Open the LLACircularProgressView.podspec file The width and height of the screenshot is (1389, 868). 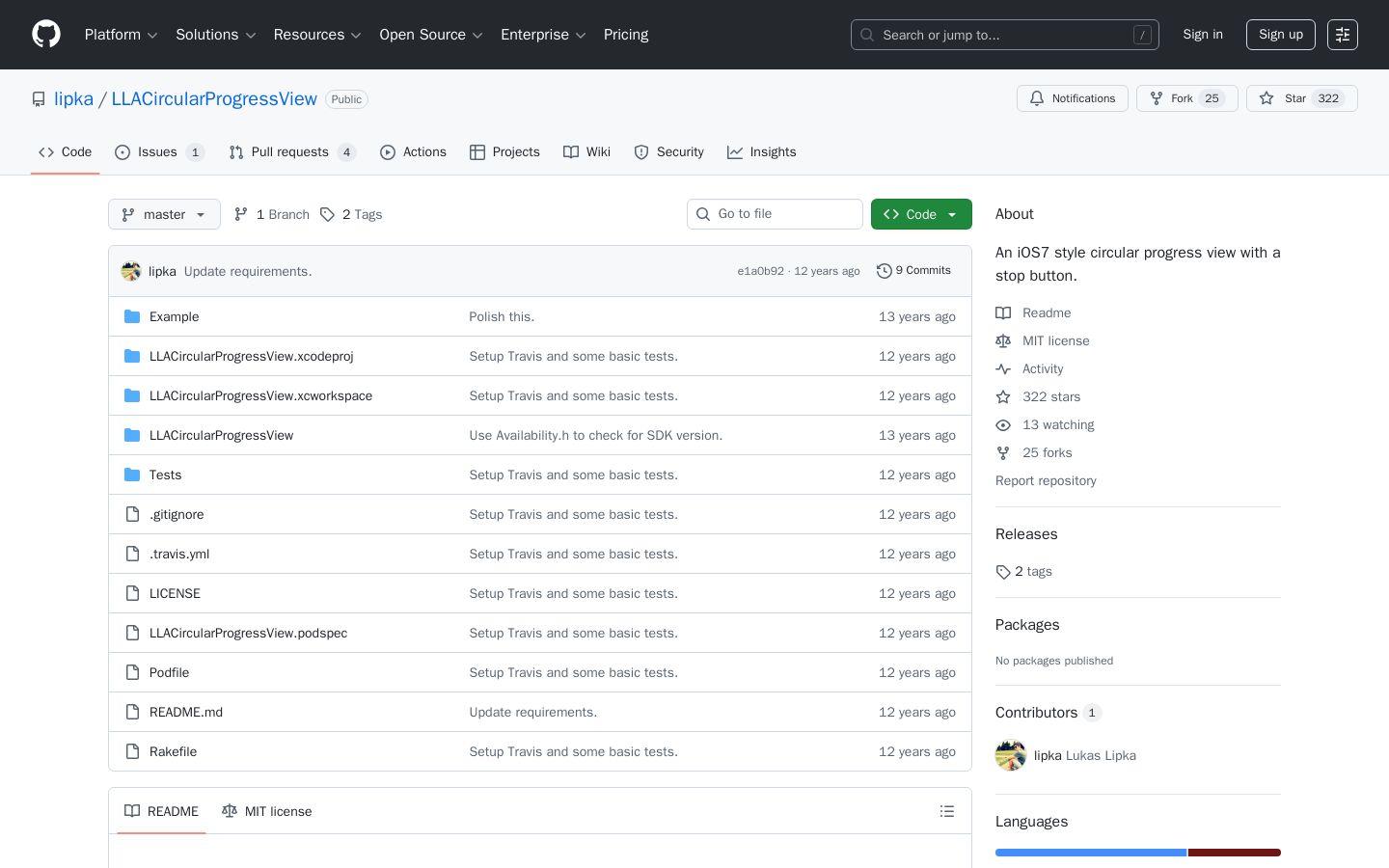click(x=248, y=633)
